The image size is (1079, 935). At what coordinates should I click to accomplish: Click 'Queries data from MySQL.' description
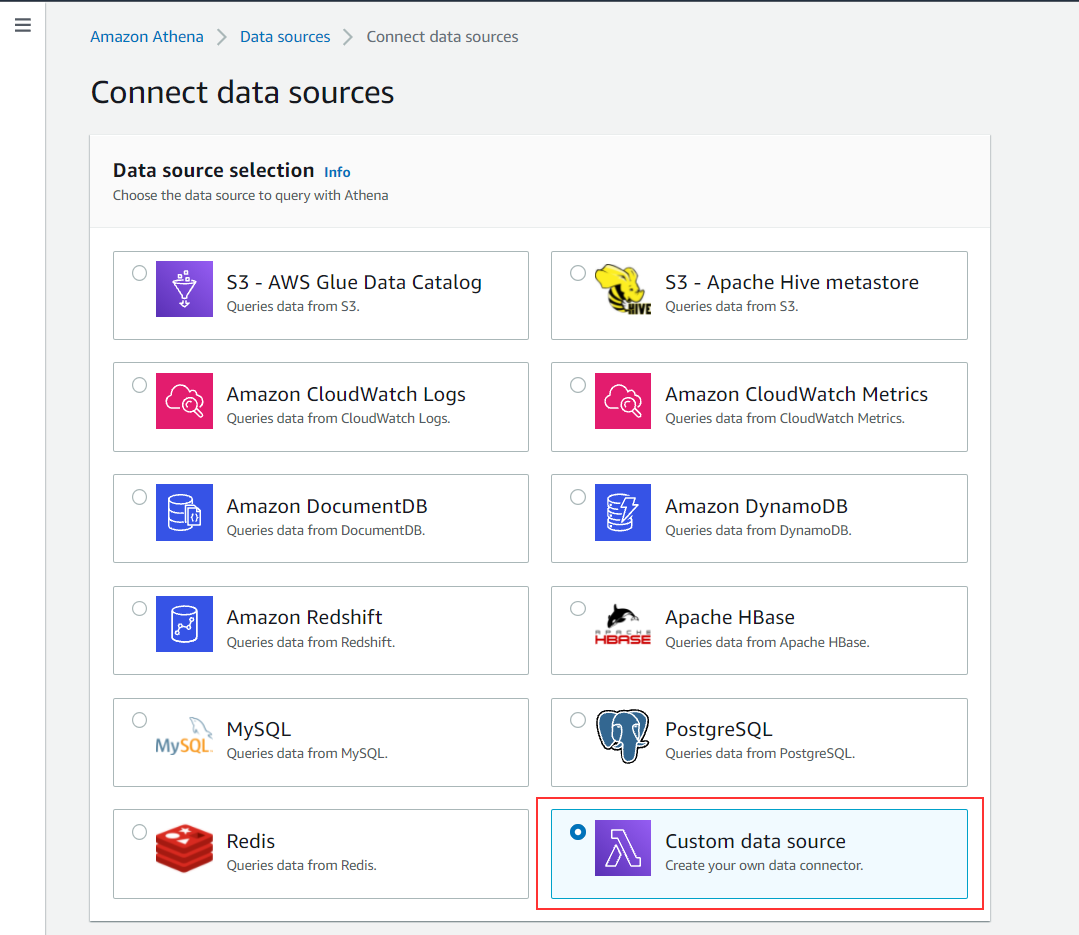[x=307, y=753]
